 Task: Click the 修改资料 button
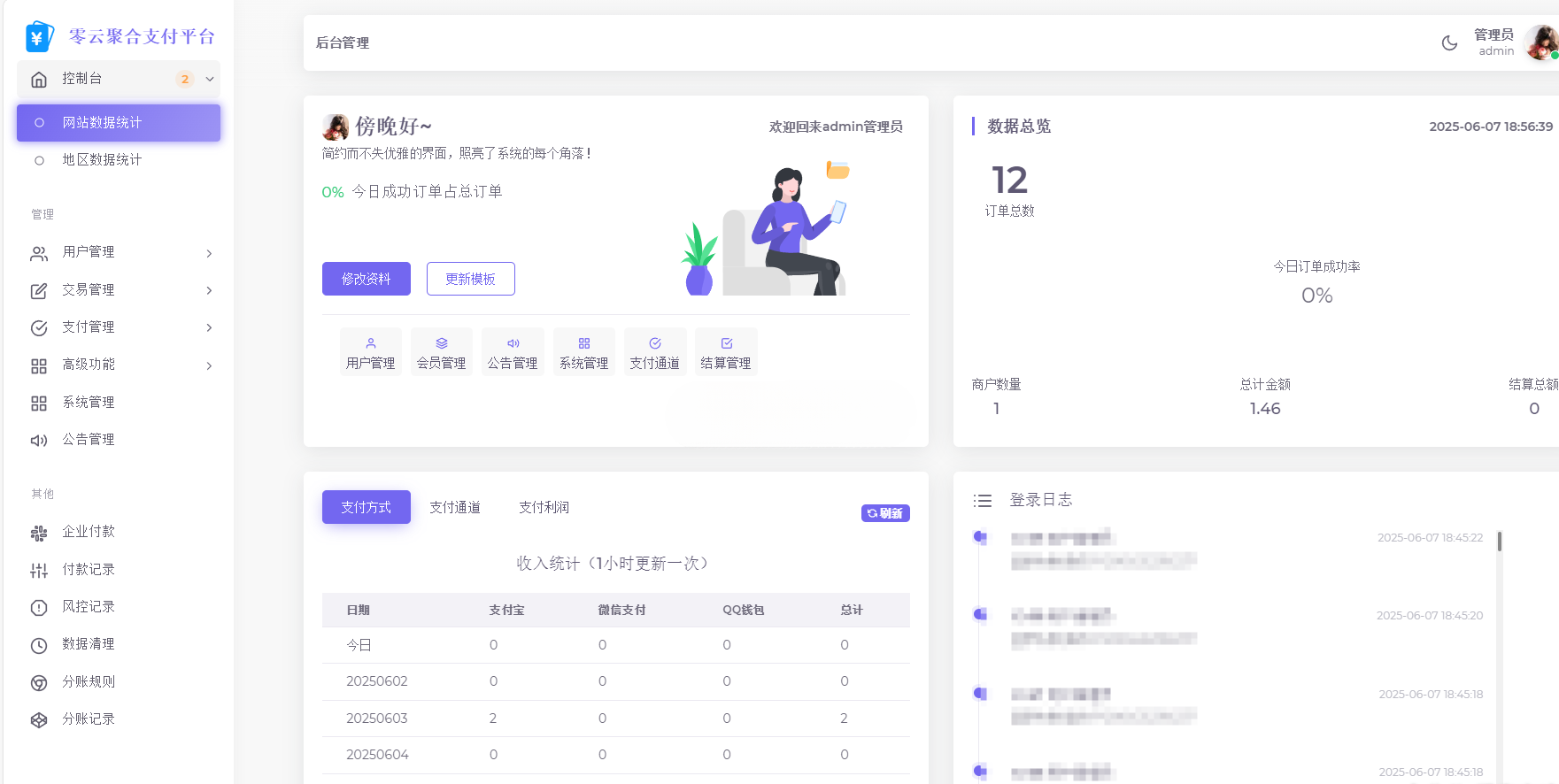point(366,279)
